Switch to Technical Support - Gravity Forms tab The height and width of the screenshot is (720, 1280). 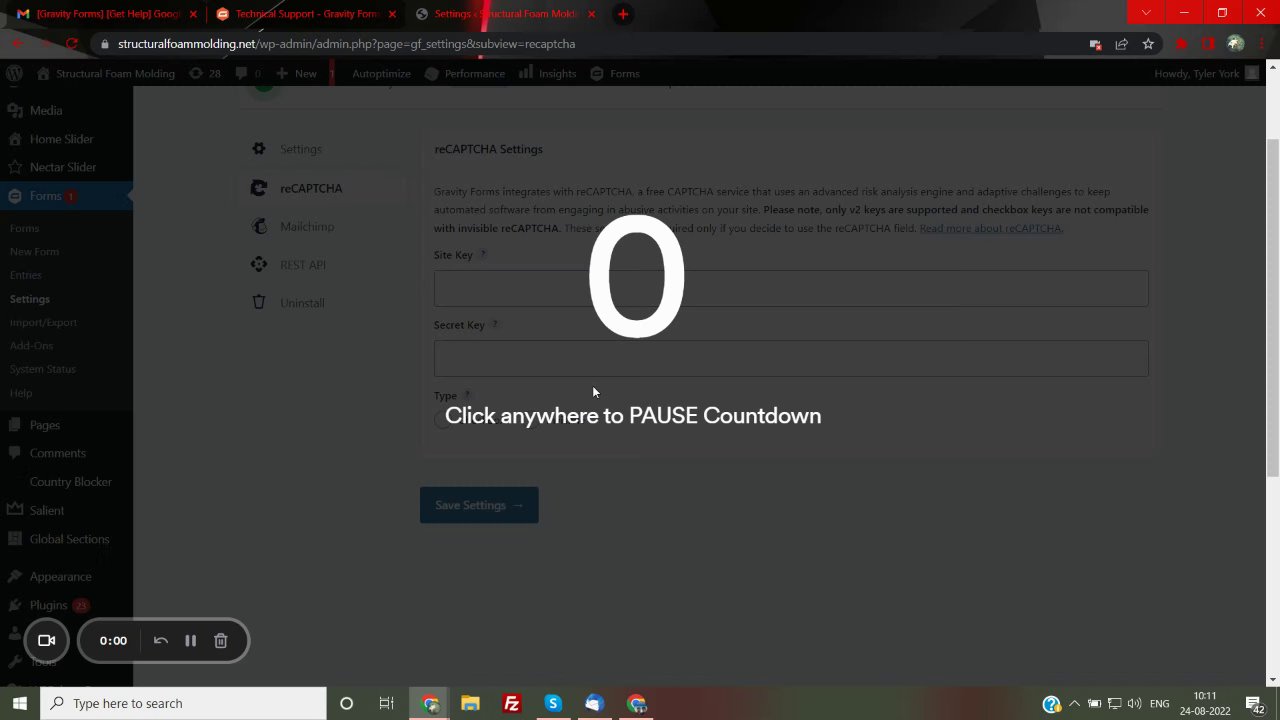click(305, 14)
